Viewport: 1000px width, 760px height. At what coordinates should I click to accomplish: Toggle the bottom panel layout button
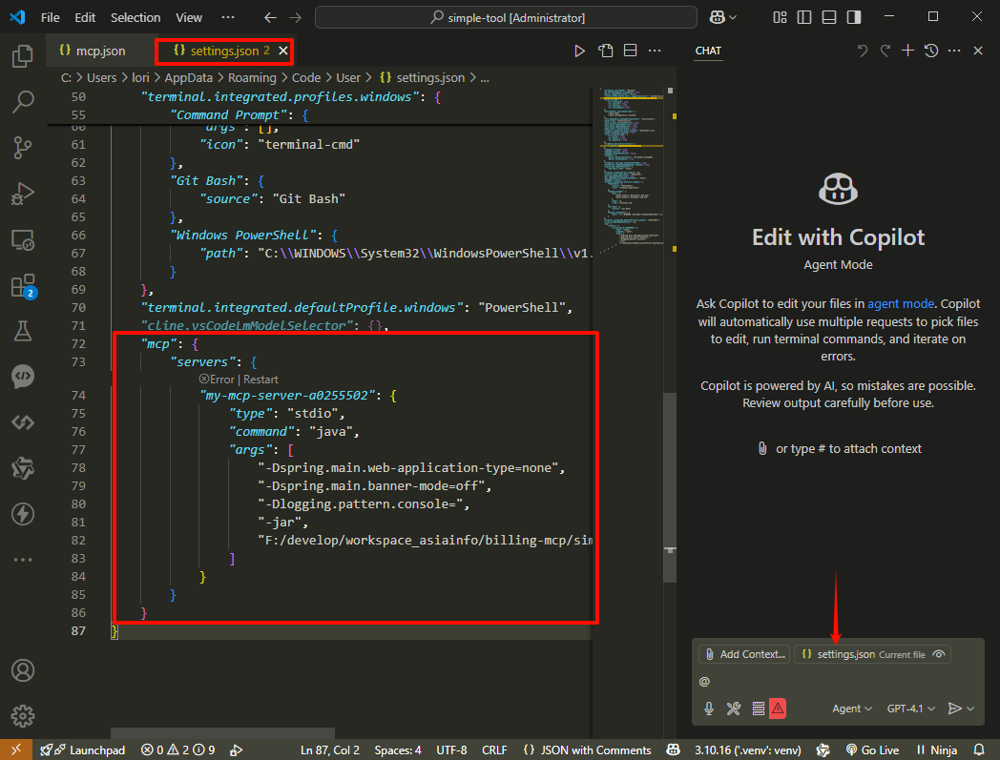coord(829,17)
